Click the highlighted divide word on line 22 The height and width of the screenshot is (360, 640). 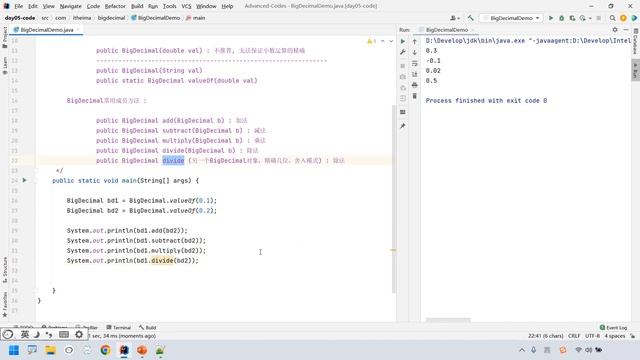[x=173, y=160]
